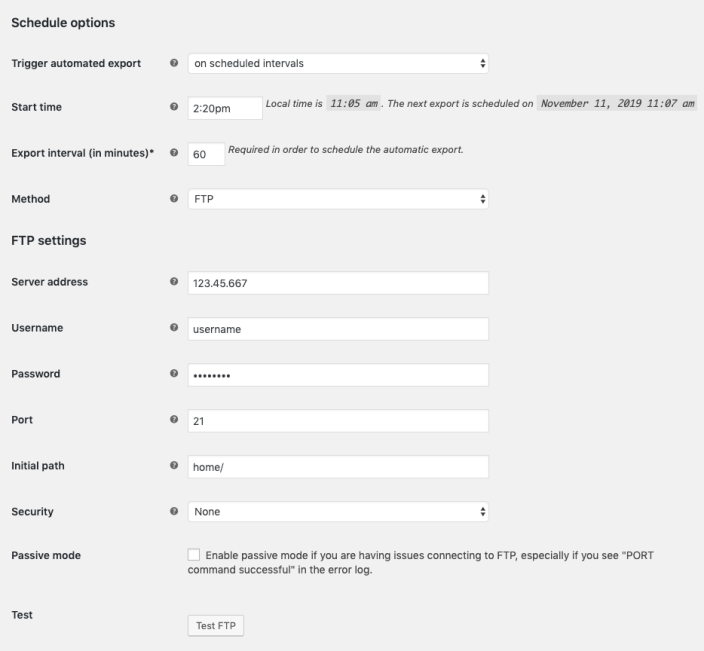Click the Export interval help icon

coord(175,153)
